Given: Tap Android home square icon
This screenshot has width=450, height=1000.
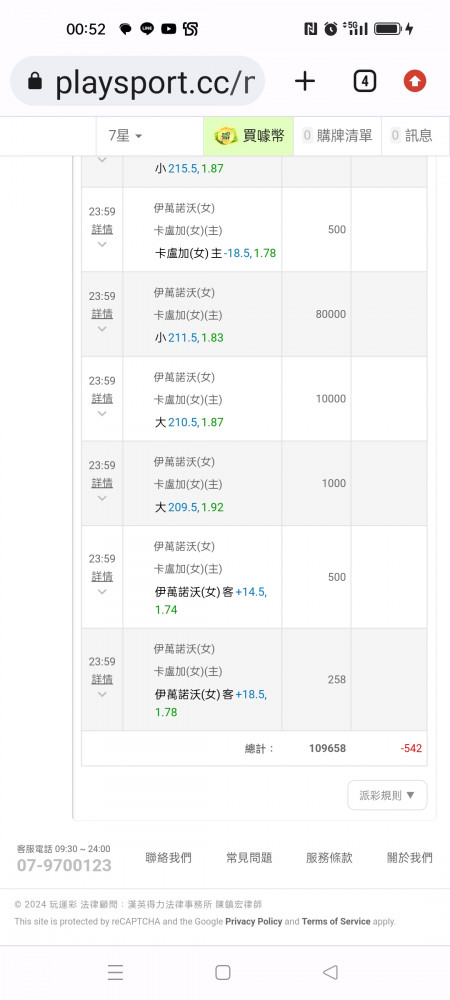Looking at the screenshot, I should pyautogui.click(x=222, y=972).
